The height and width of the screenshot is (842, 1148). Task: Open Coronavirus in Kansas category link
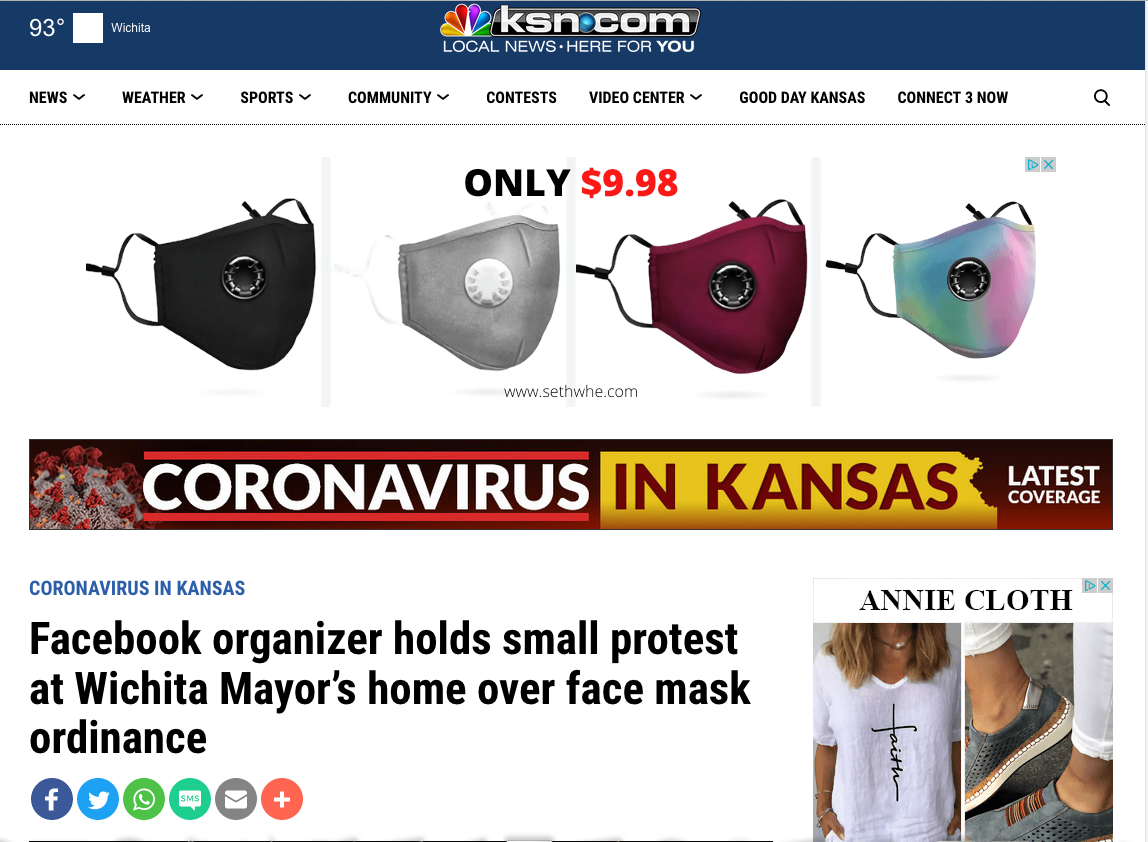point(137,589)
